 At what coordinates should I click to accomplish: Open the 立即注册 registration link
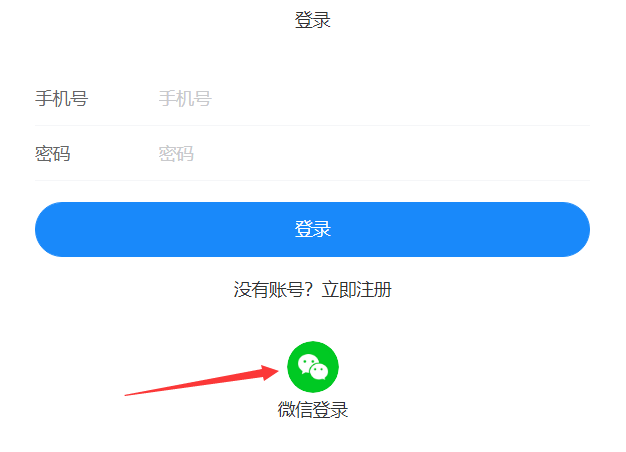click(357, 289)
